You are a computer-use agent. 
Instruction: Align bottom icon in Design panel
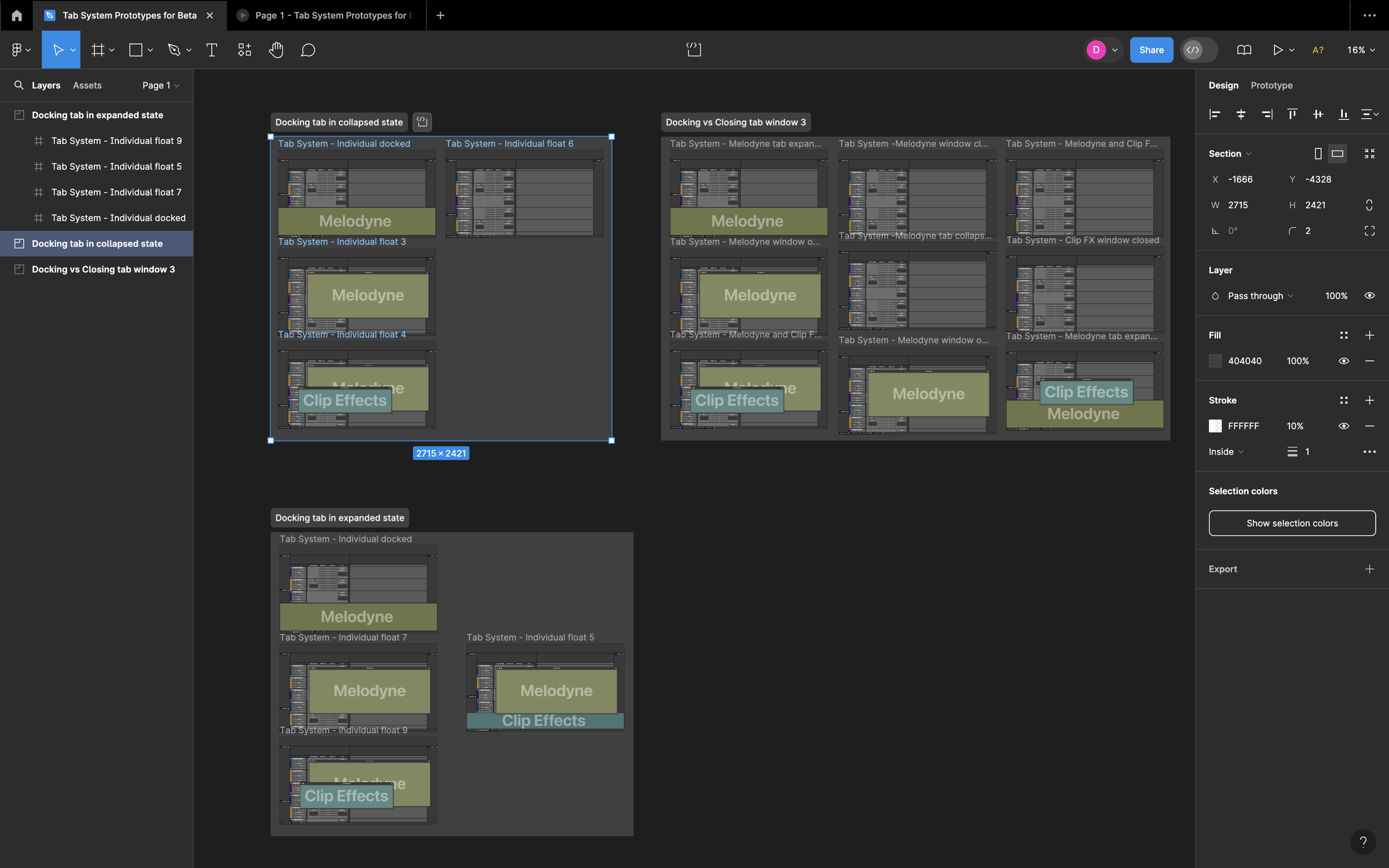(x=1343, y=114)
